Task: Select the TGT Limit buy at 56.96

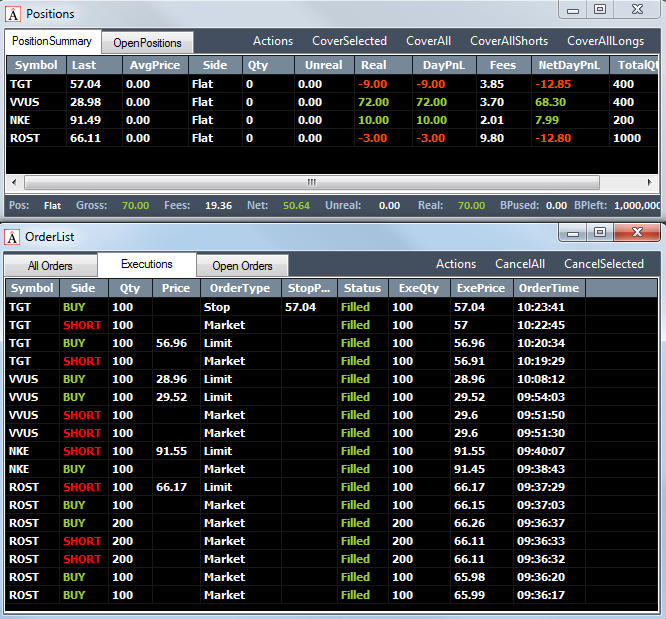Action: click(x=332, y=343)
